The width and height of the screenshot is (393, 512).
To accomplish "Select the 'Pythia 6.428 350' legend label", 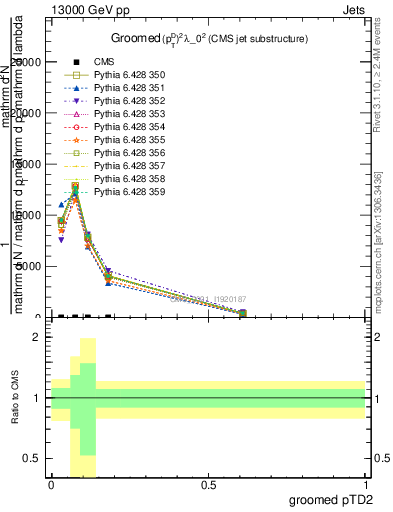I will 130,75.
